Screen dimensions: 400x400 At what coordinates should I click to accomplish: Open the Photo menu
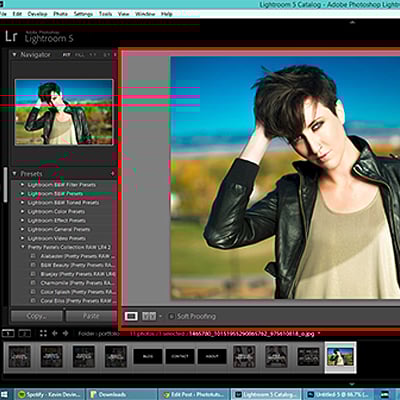pos(60,14)
